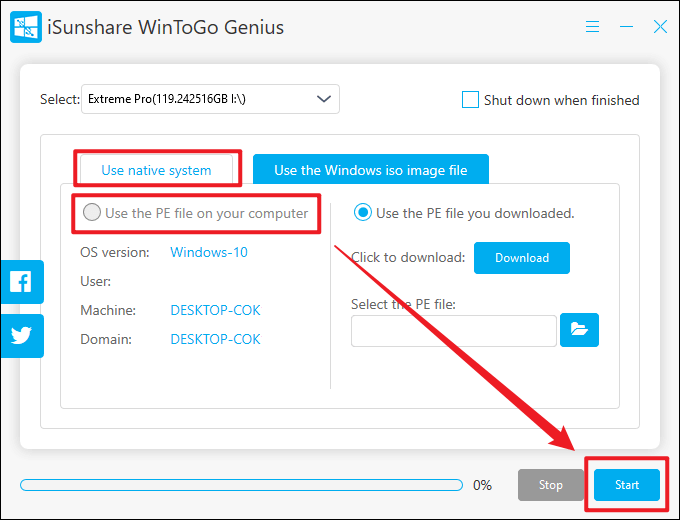The image size is (680, 520).
Task: Enable Shut down when finished checkbox
Action: point(470,100)
